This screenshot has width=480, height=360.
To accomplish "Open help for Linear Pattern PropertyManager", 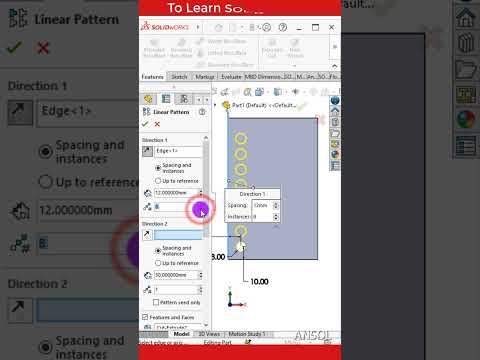I will (202, 112).
